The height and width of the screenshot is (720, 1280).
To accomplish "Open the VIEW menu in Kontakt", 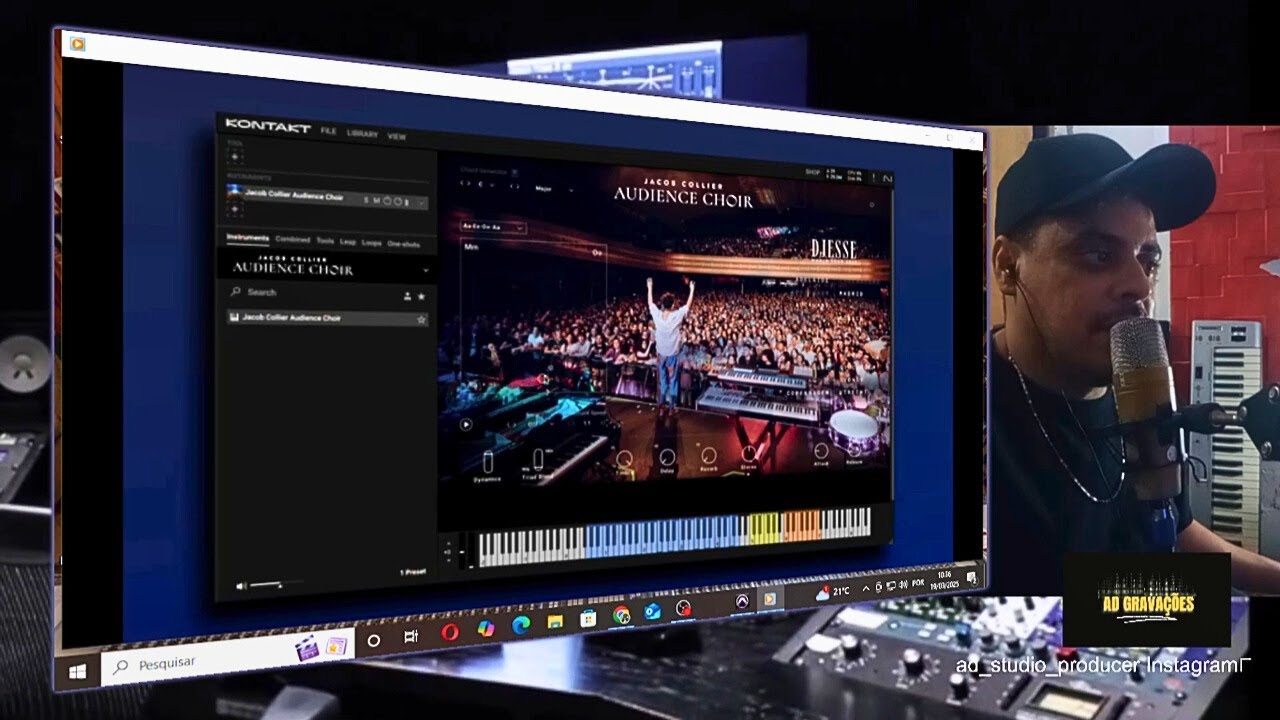I will click(396, 135).
